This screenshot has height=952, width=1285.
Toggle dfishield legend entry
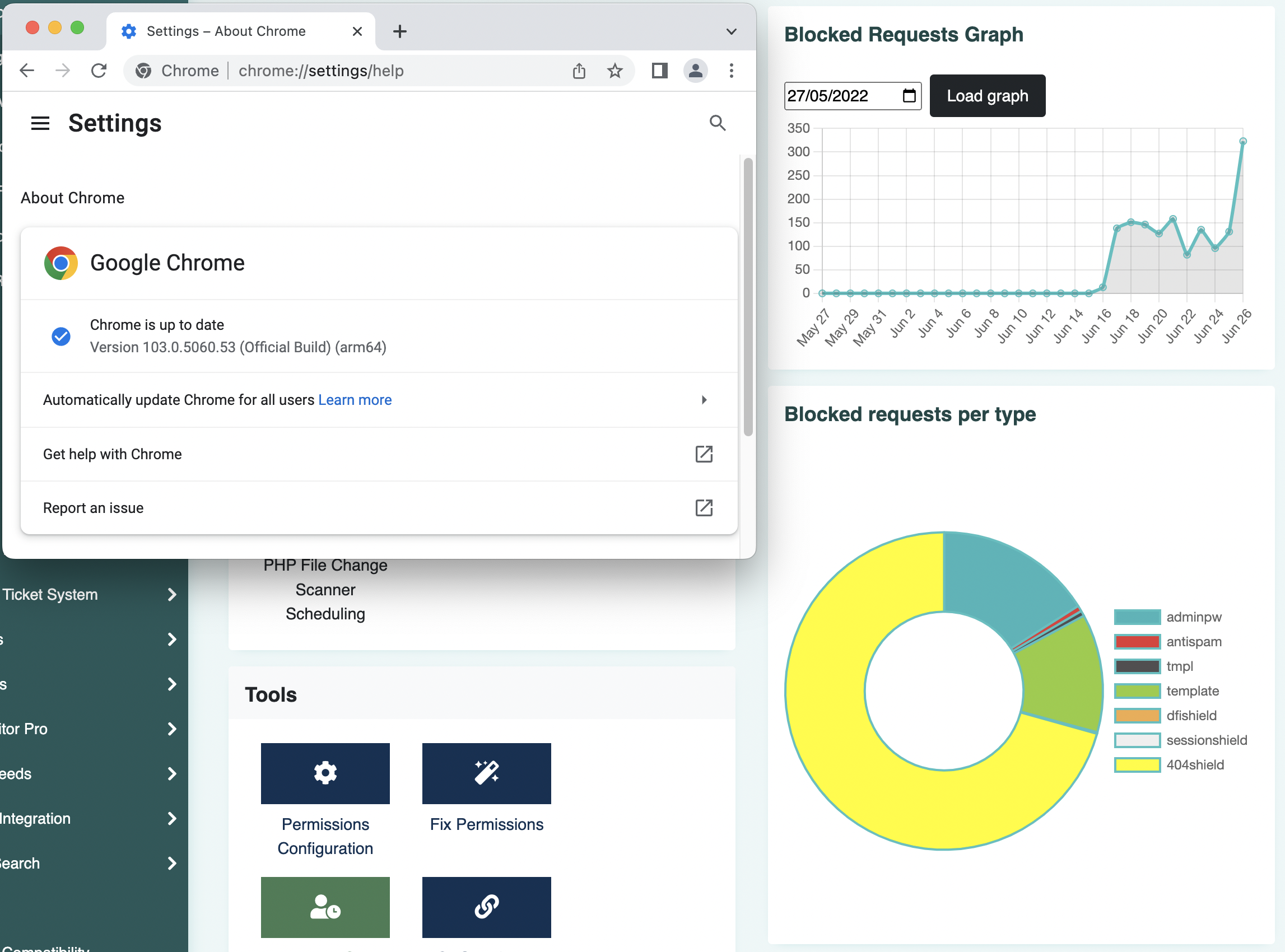1165,715
